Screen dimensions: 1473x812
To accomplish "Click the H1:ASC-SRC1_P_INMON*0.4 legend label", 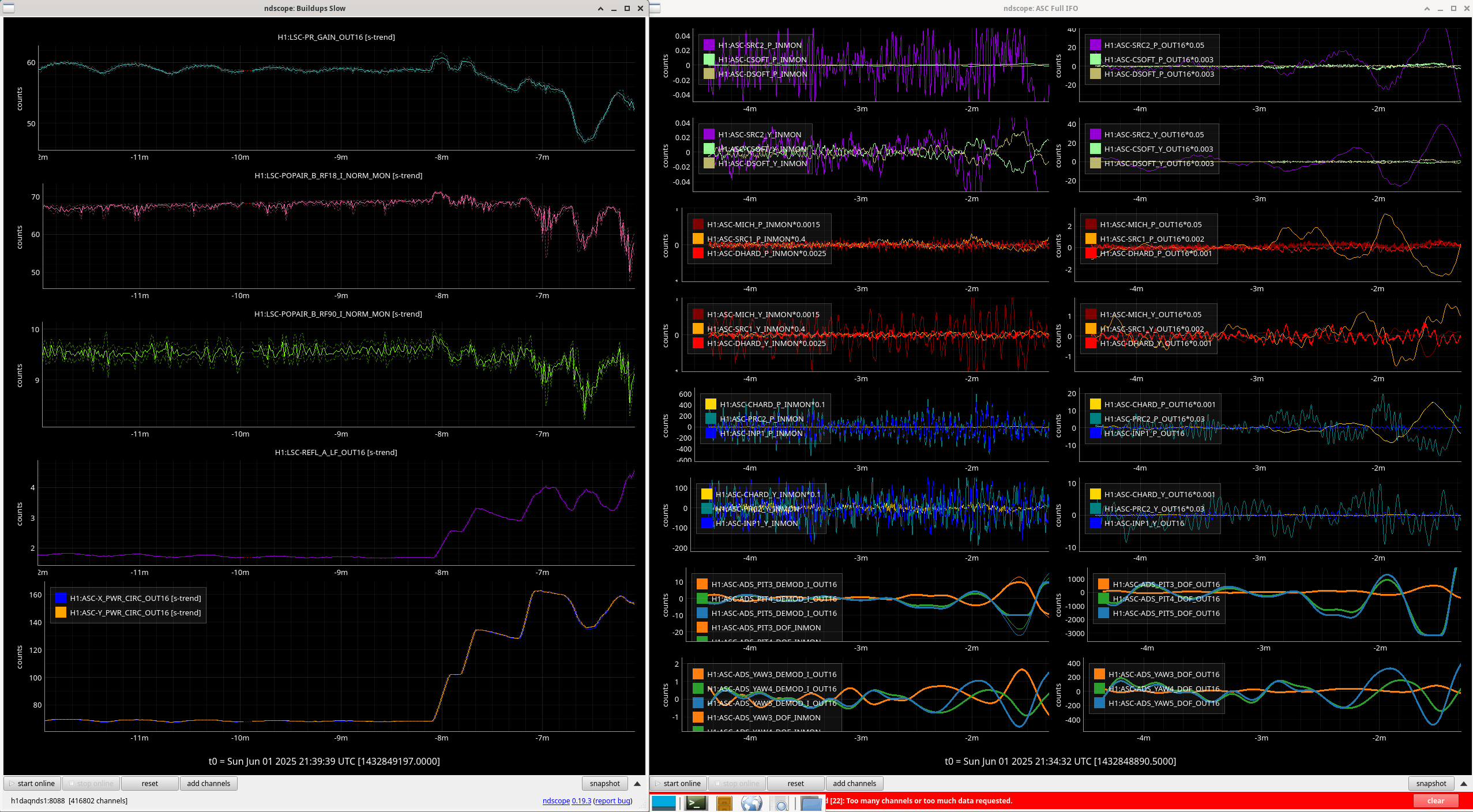I will [x=756, y=239].
